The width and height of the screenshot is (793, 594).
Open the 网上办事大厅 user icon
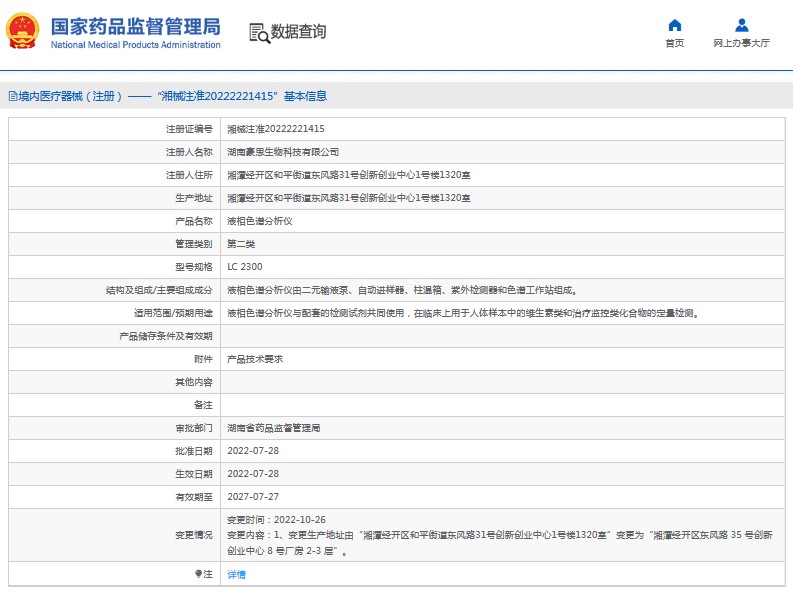[x=741, y=25]
